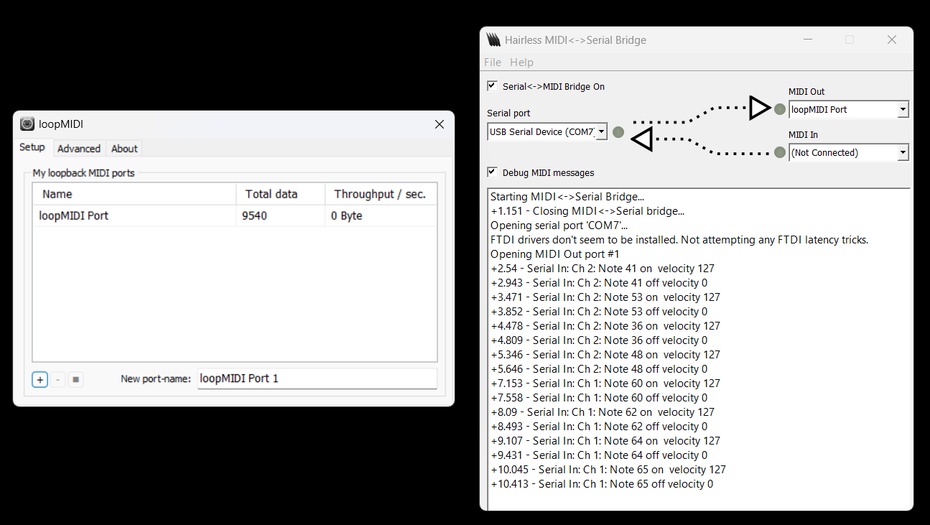Click the log line 'Note 62 off velocity 0'
Viewport: 930px width, 525px height.
pos(599,427)
